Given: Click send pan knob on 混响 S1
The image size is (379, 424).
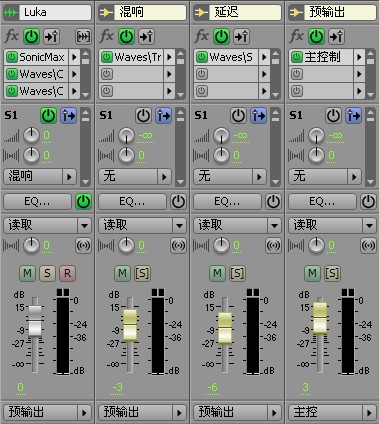Looking at the screenshot, I should 126,155.
